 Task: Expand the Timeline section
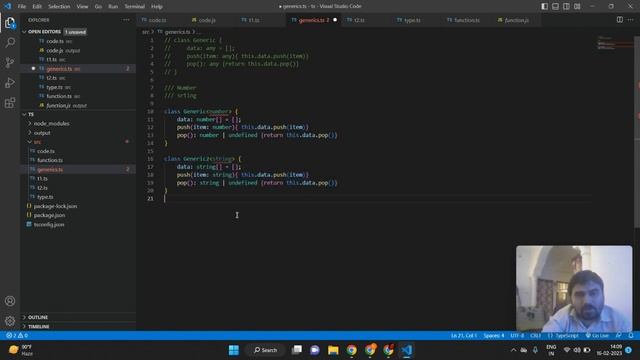39,327
